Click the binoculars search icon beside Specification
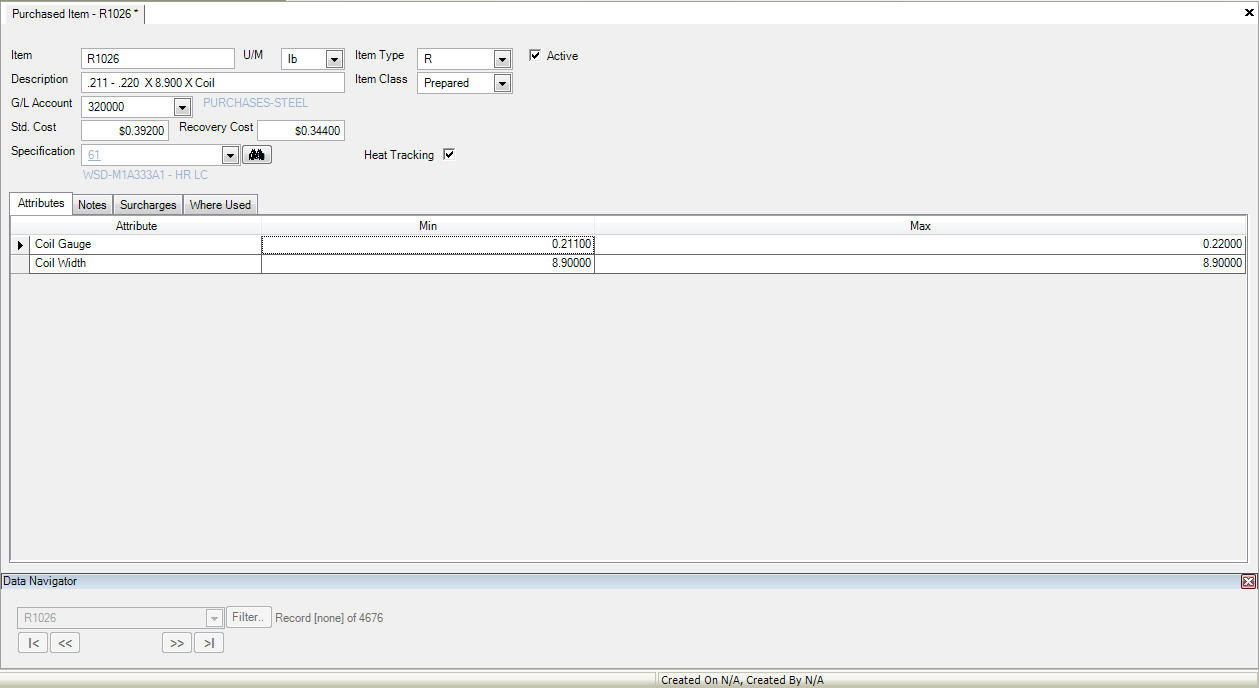This screenshot has height=688, width=1259. coord(257,155)
